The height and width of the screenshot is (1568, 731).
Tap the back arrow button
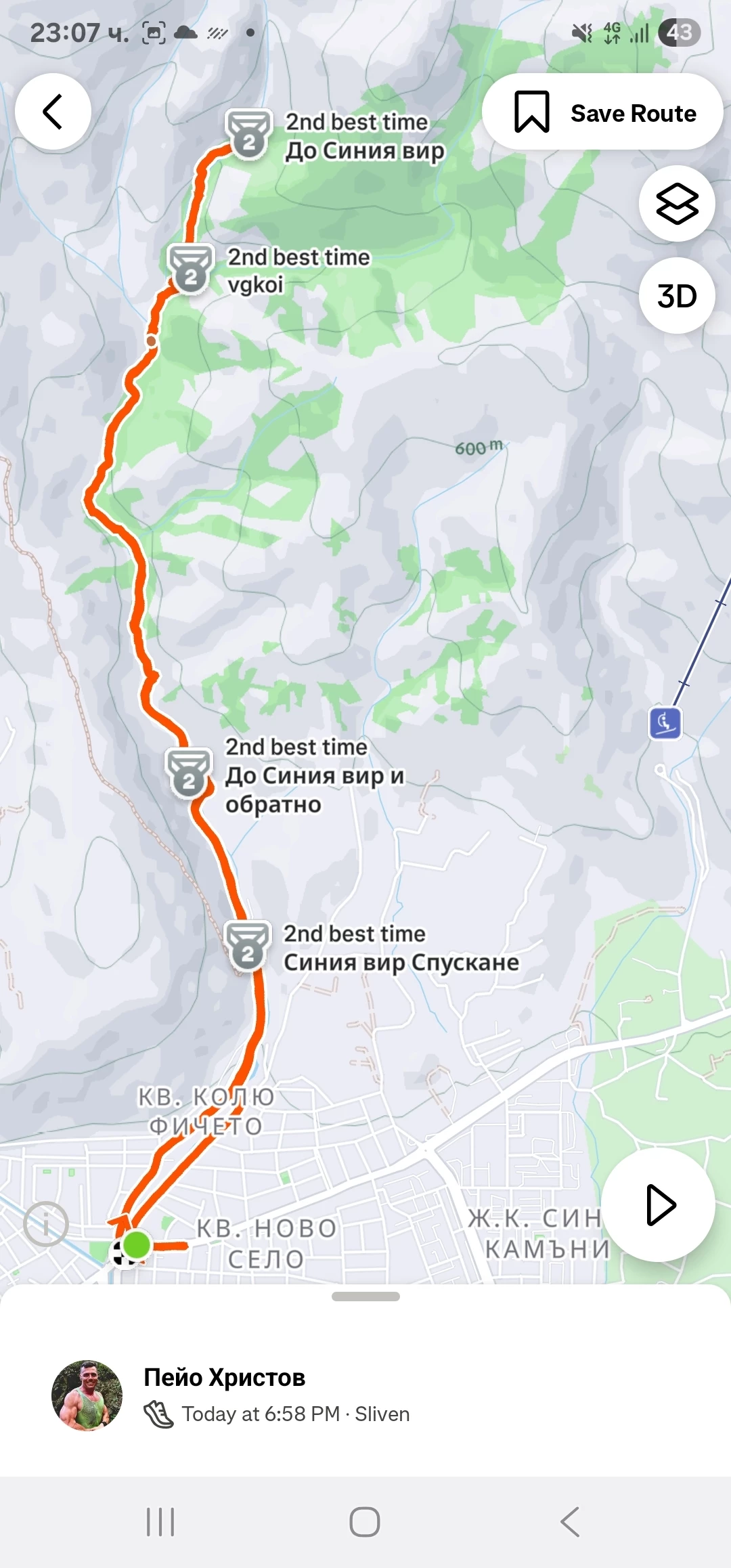click(53, 112)
